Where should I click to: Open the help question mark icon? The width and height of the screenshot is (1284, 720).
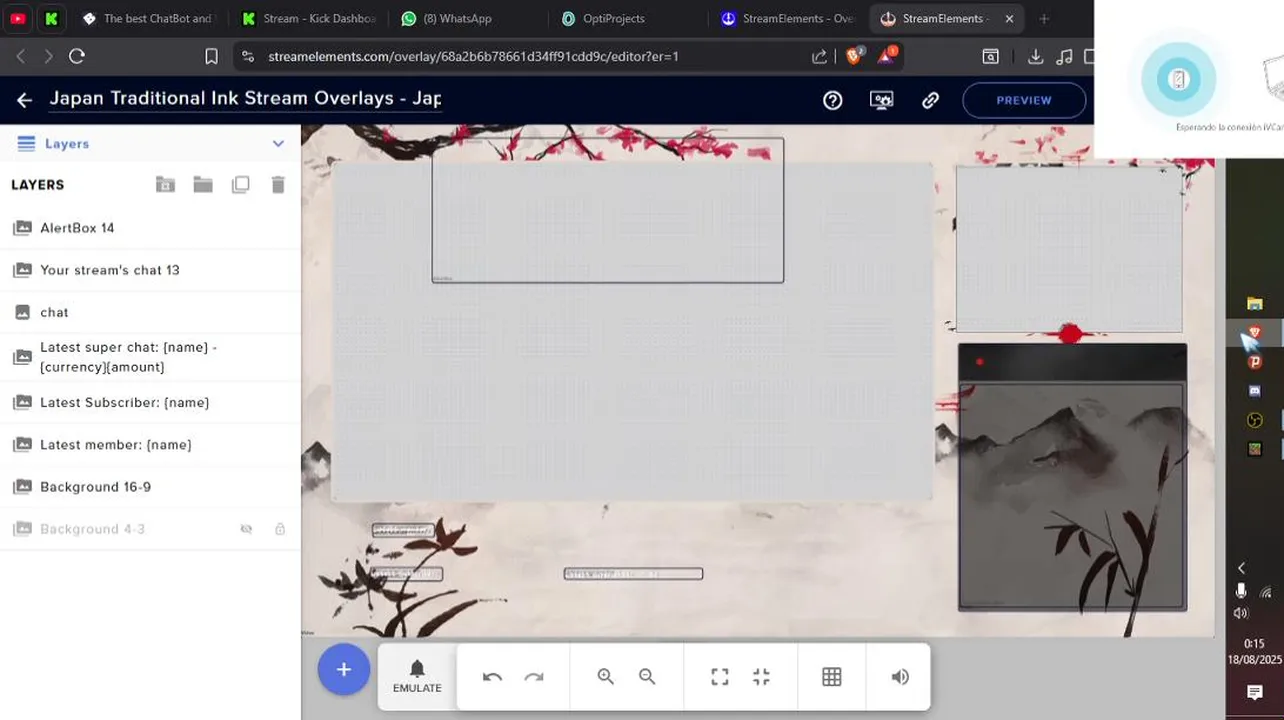tap(833, 100)
